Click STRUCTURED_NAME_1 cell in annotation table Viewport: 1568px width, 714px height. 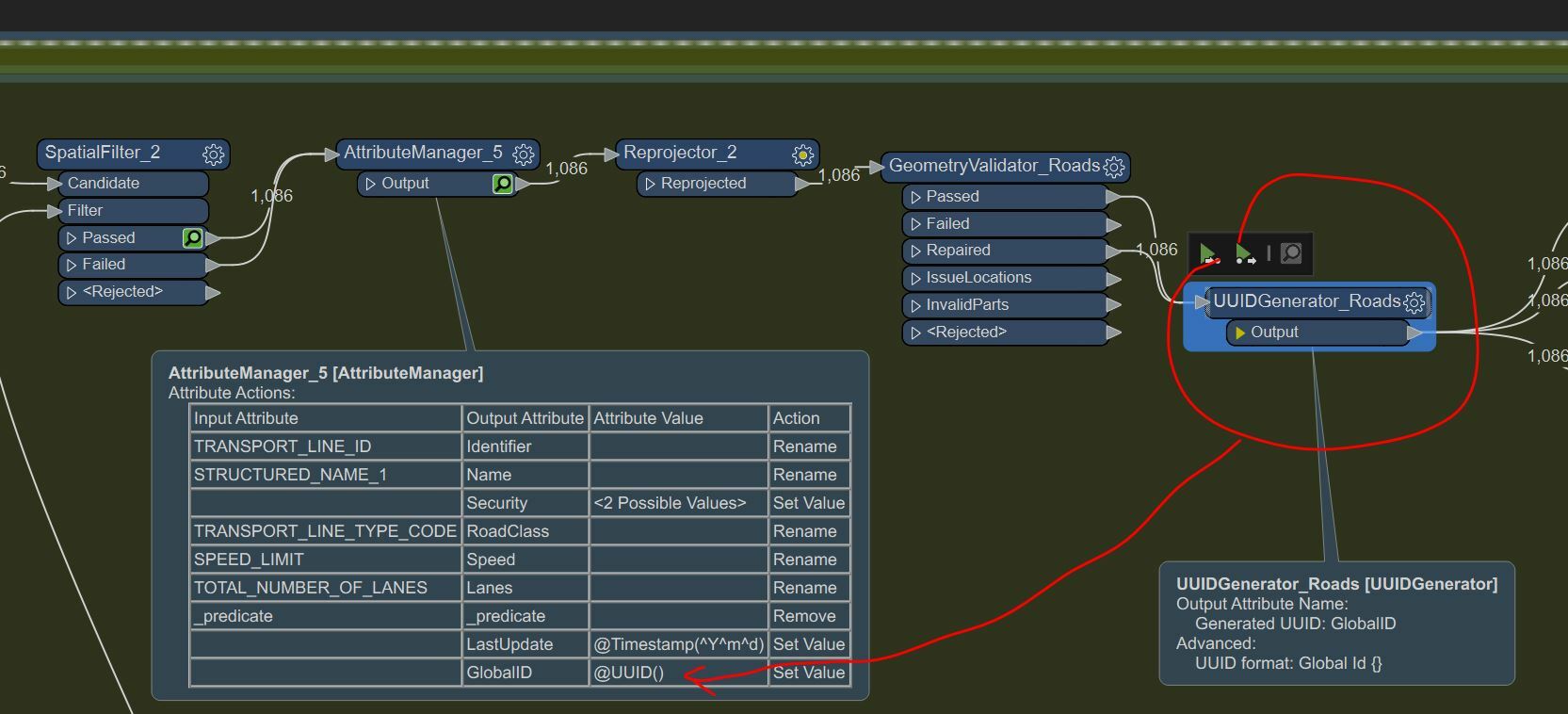(x=326, y=475)
